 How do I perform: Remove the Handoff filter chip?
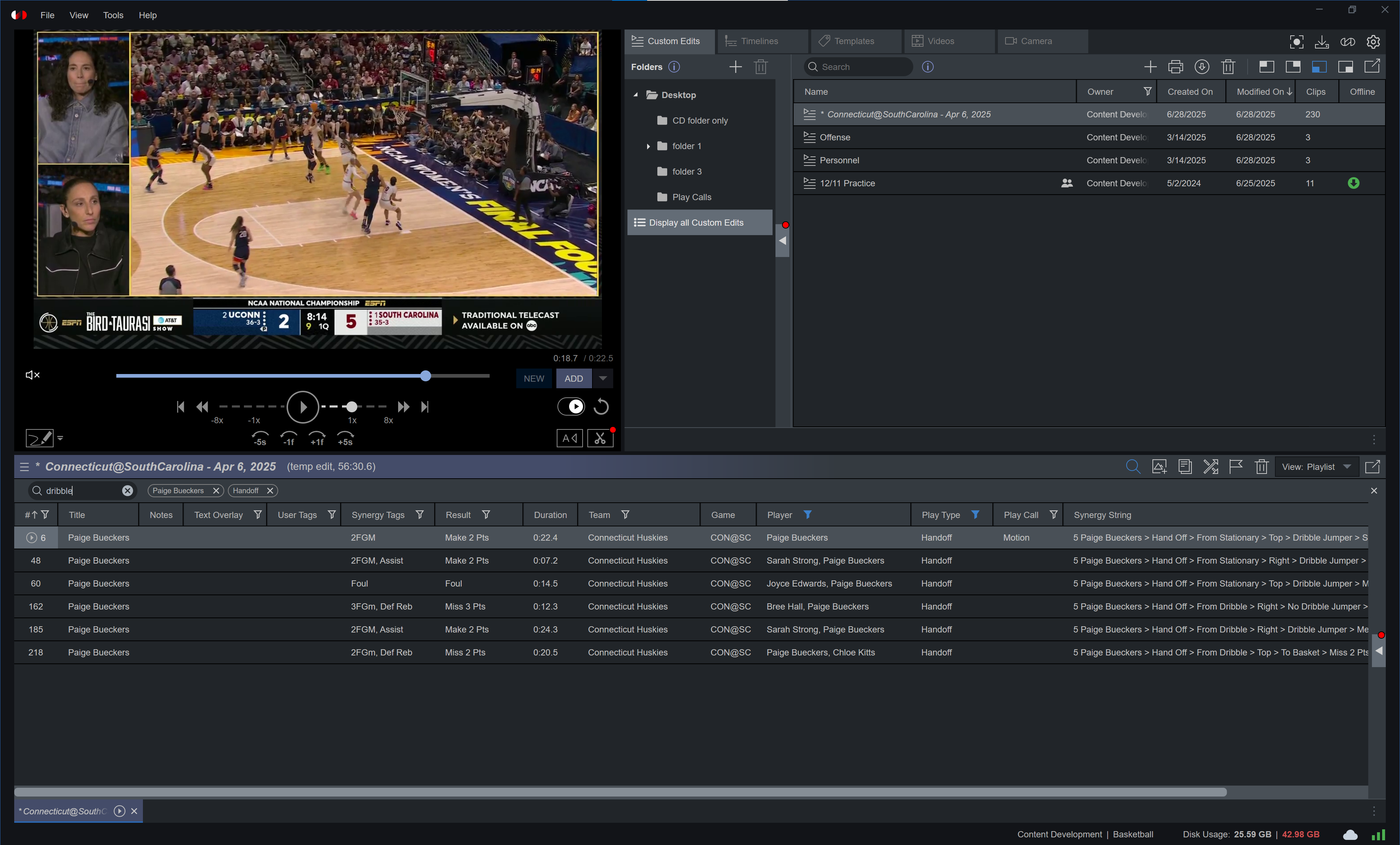click(270, 490)
